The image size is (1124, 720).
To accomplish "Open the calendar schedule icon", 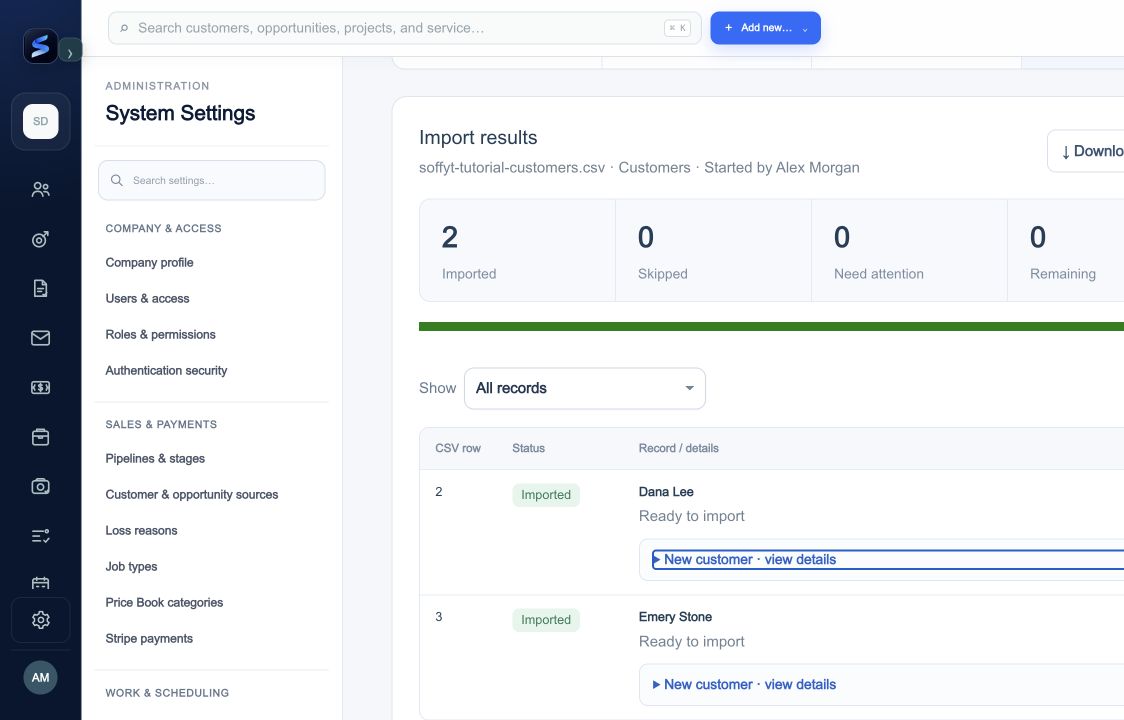I will (x=41, y=582).
